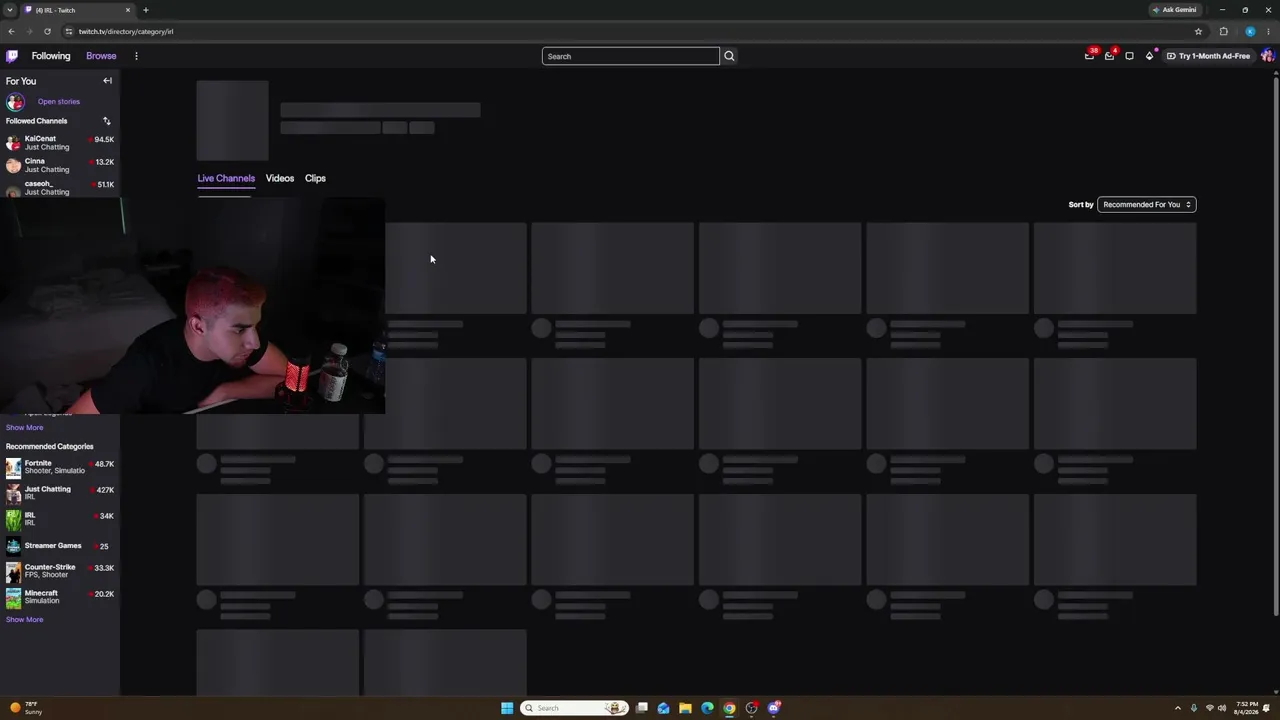
Task: Open the Windows Start menu
Action: [x=507, y=708]
